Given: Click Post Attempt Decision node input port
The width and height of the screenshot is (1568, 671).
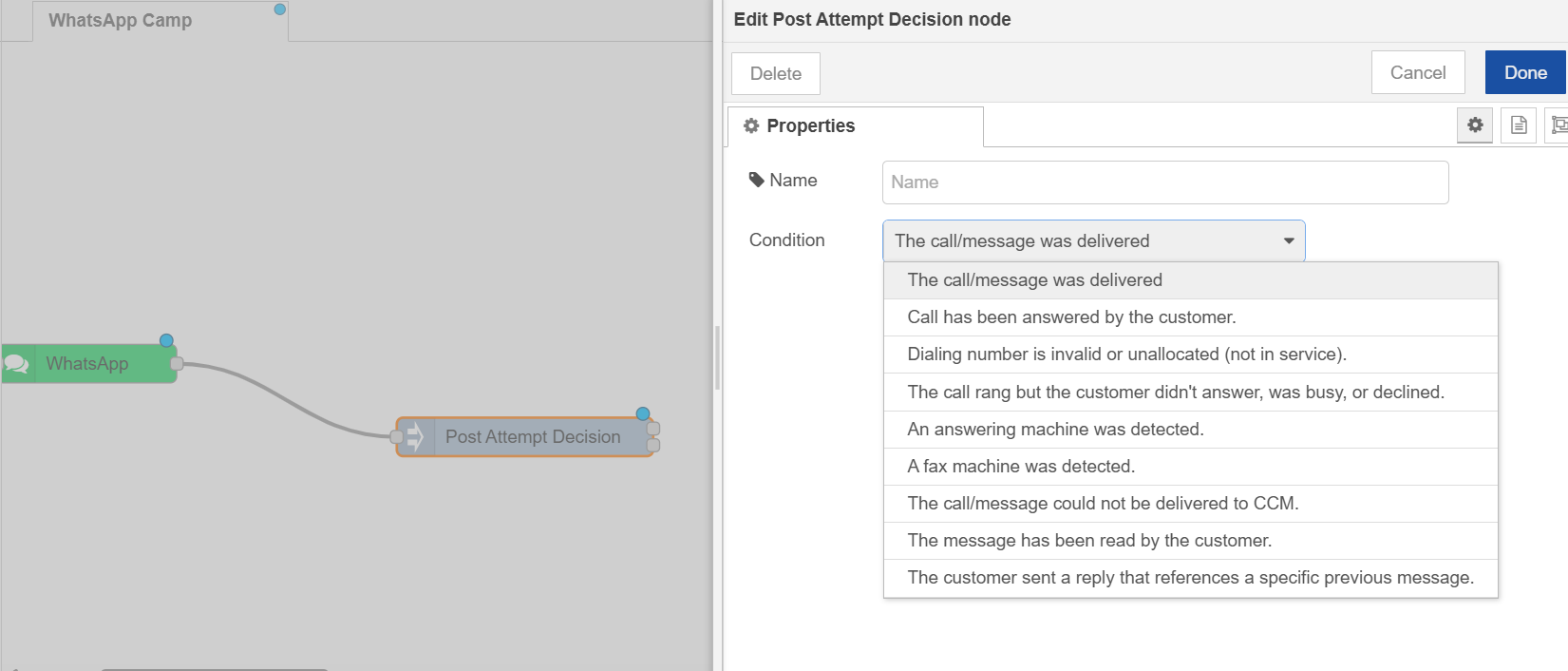Looking at the screenshot, I should tap(396, 437).
